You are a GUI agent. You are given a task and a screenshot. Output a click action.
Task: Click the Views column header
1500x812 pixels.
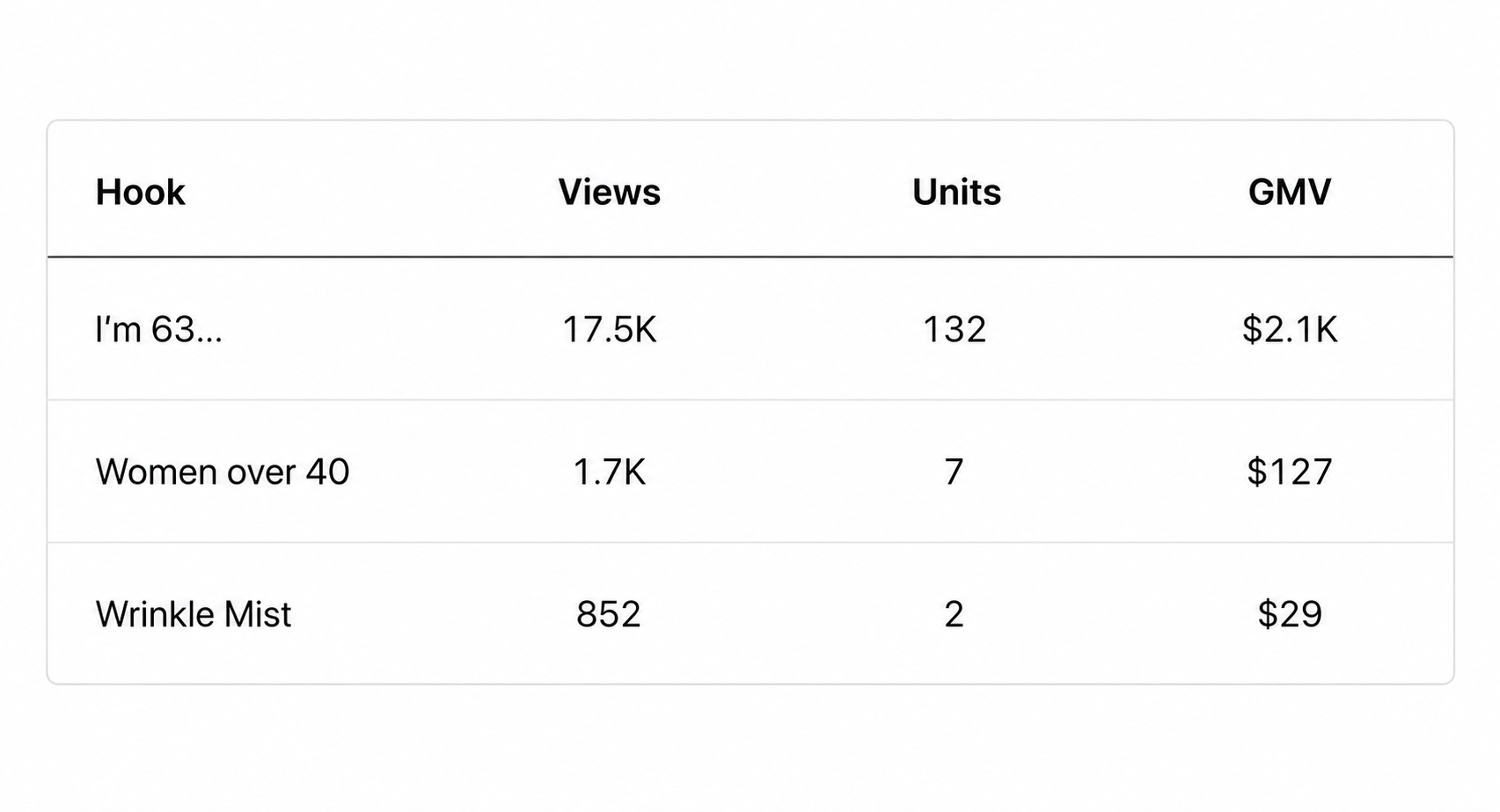[609, 192]
